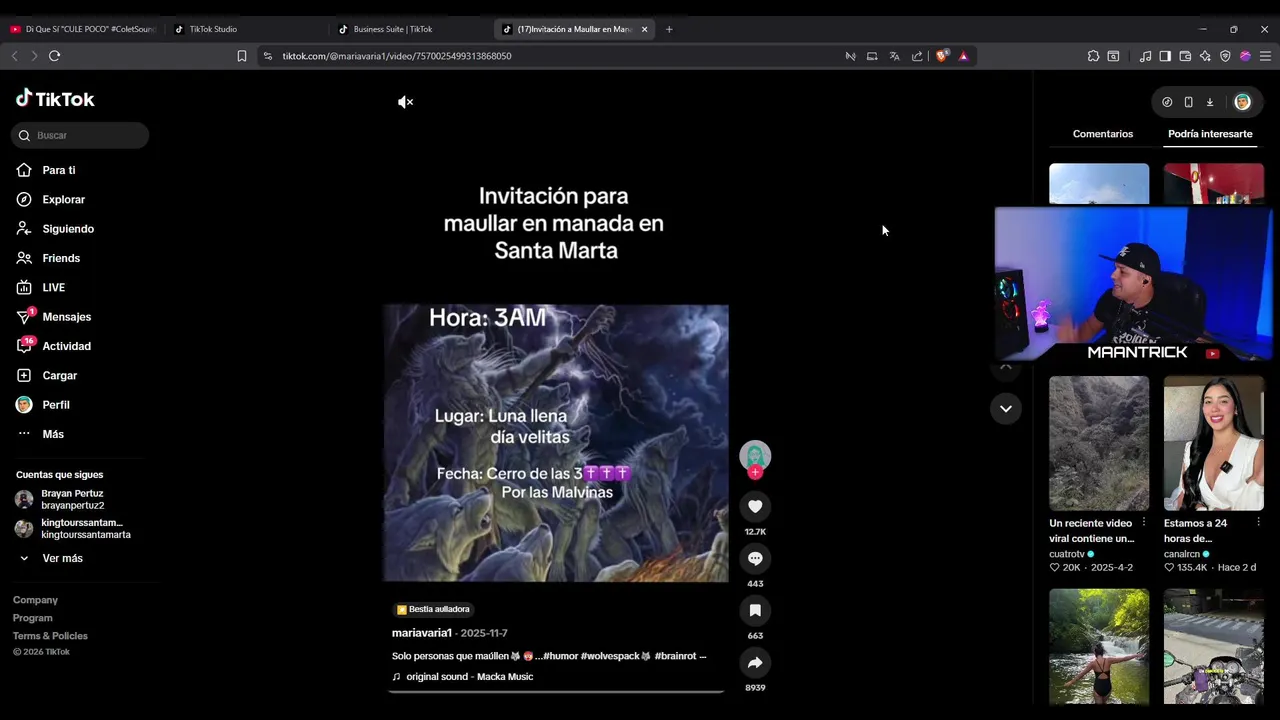Open canalrcn recommended video thumbnail
1280x720 pixels.
[1214, 443]
